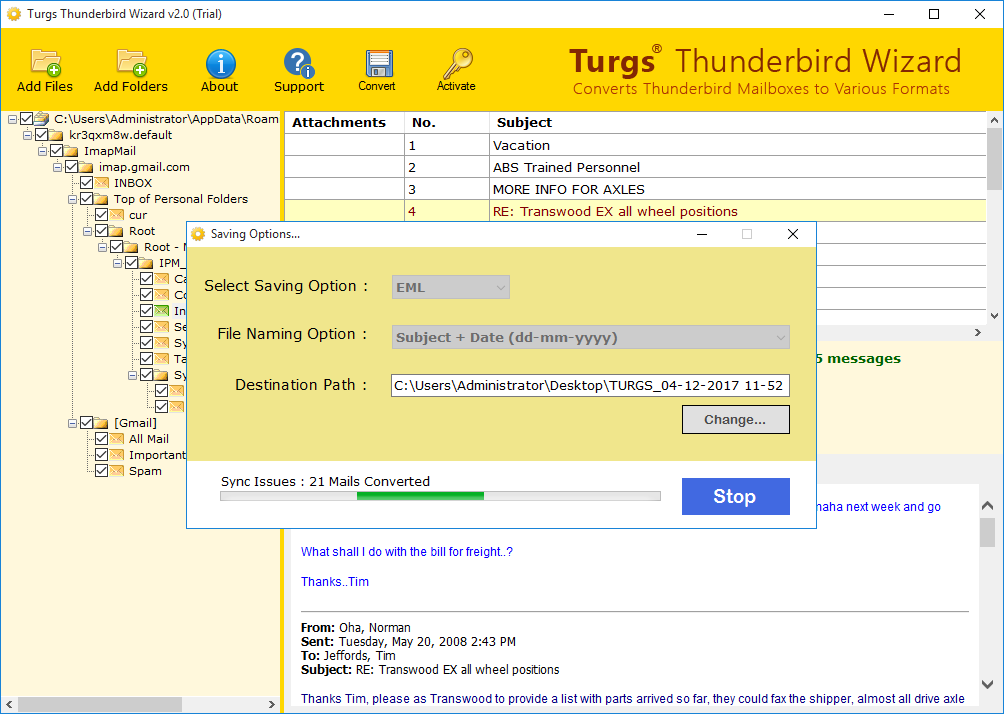Select the Spam folder label
This screenshot has height=714, width=1004.
145,471
